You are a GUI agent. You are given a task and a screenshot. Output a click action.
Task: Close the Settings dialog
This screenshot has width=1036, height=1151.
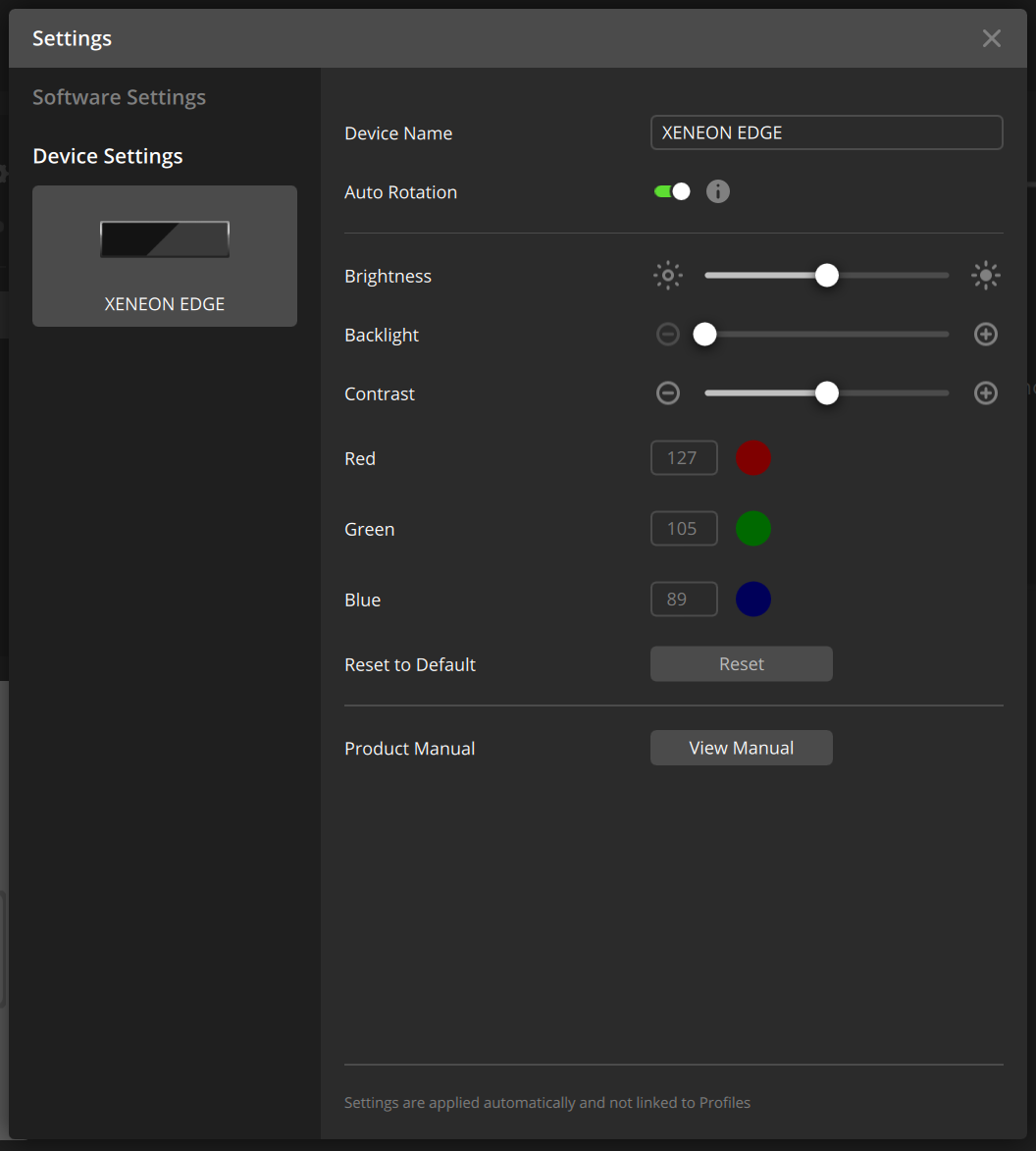coord(991,38)
